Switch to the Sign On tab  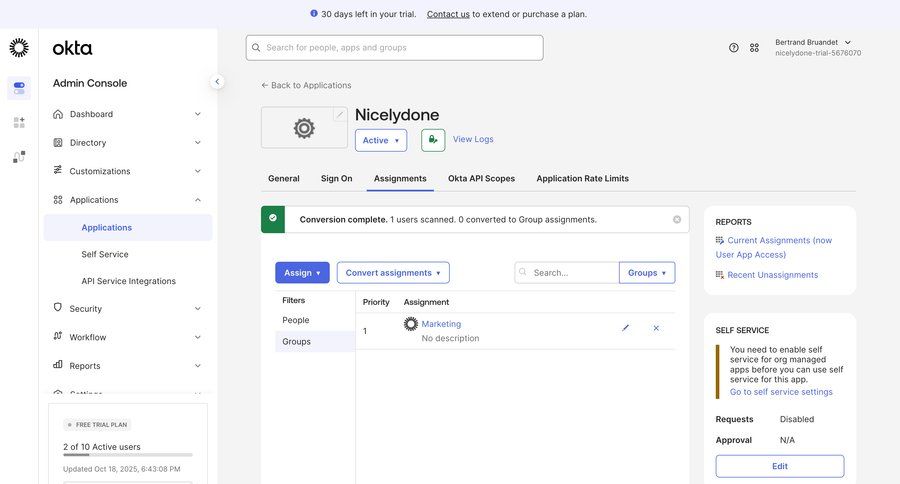click(336, 179)
